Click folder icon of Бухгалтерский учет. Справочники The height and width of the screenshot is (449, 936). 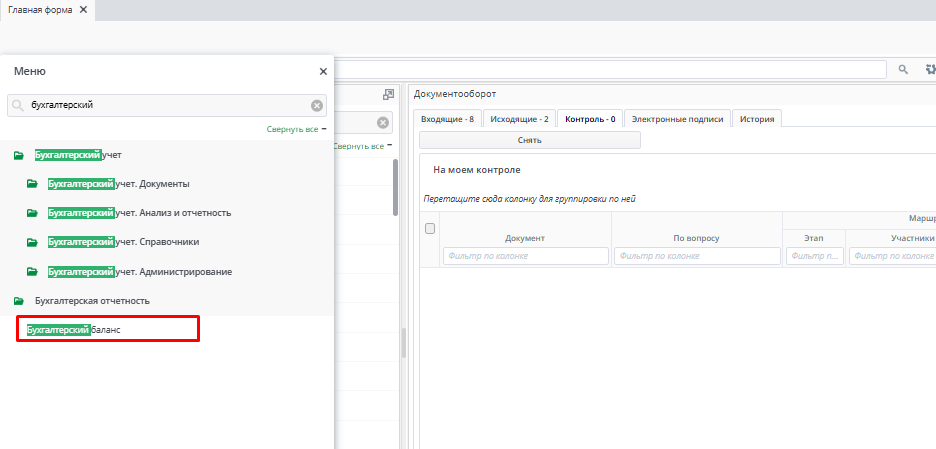tap(32, 242)
